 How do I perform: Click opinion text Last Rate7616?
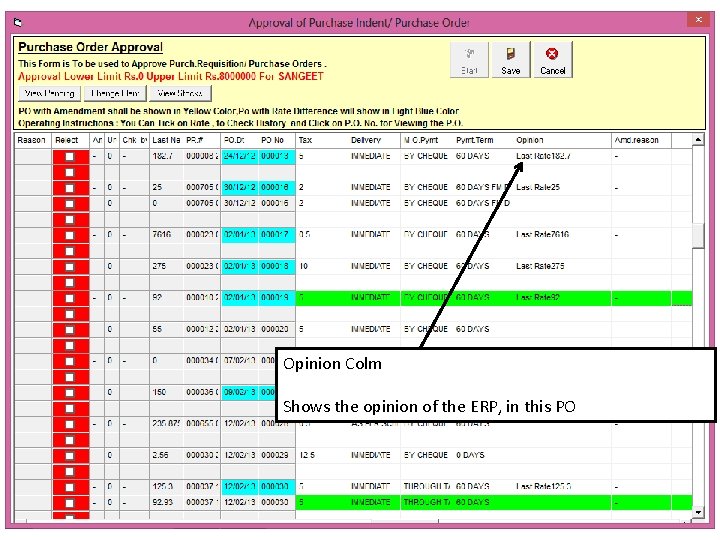pos(542,235)
